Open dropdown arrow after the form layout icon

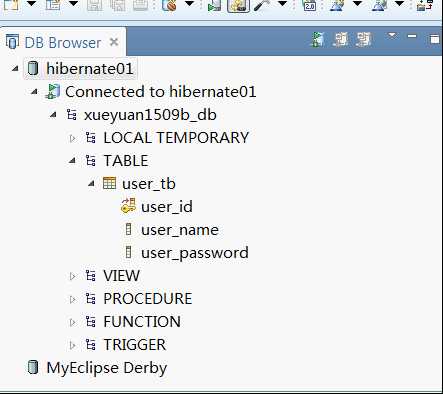pos(73,3)
